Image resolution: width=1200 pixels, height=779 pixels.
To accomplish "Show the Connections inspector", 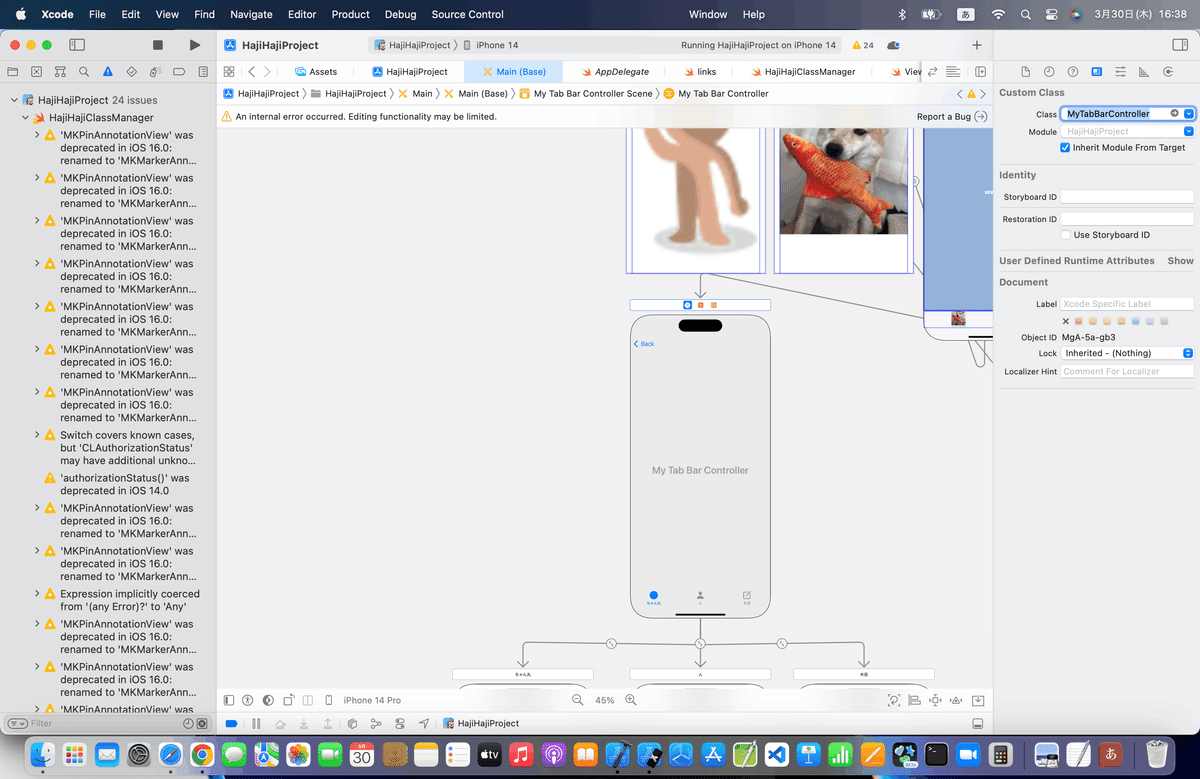I will click(1168, 72).
